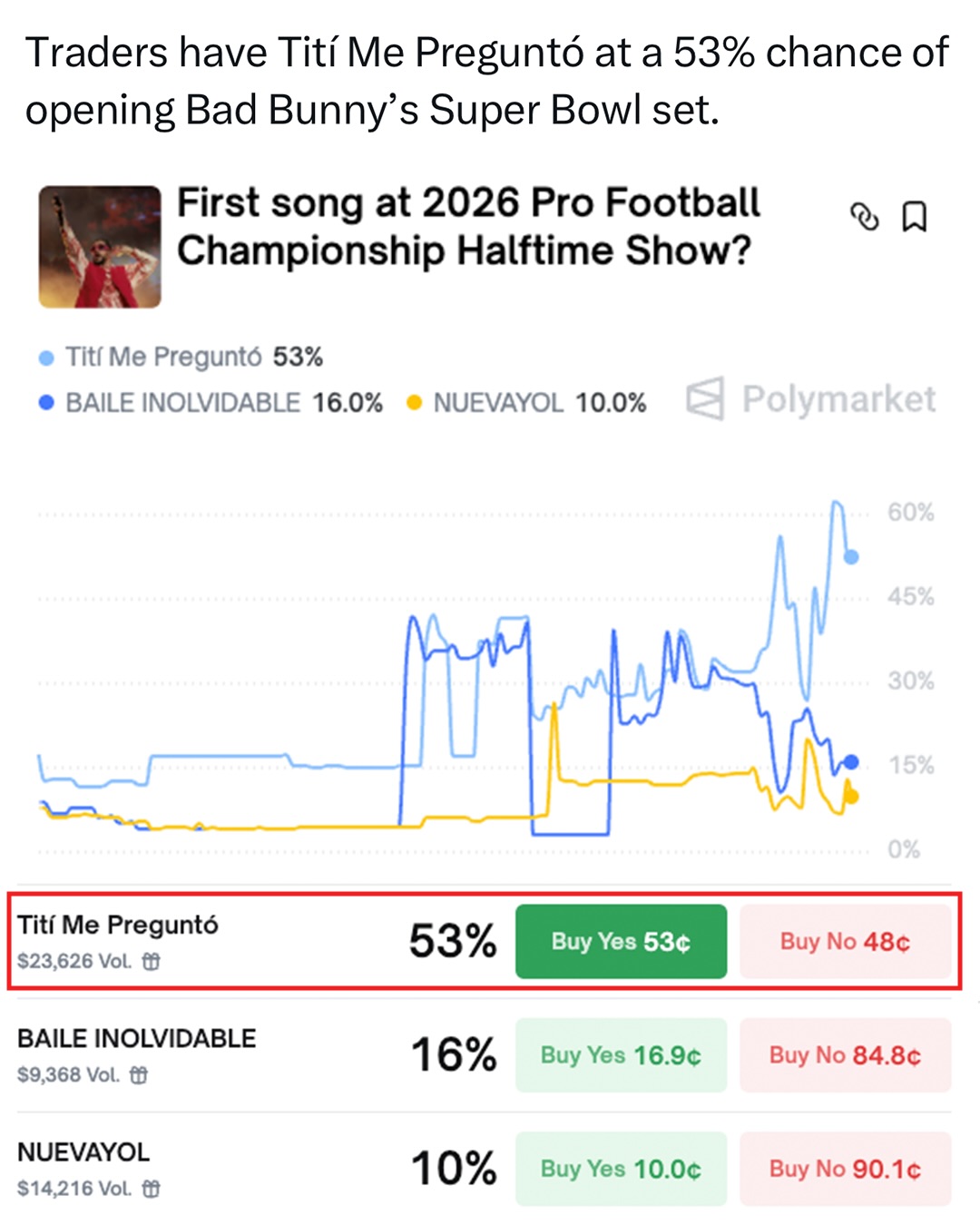980x1225 pixels.
Task: Select BAILE INOLVIDABLE dark blue legend dot
Action: (46, 403)
